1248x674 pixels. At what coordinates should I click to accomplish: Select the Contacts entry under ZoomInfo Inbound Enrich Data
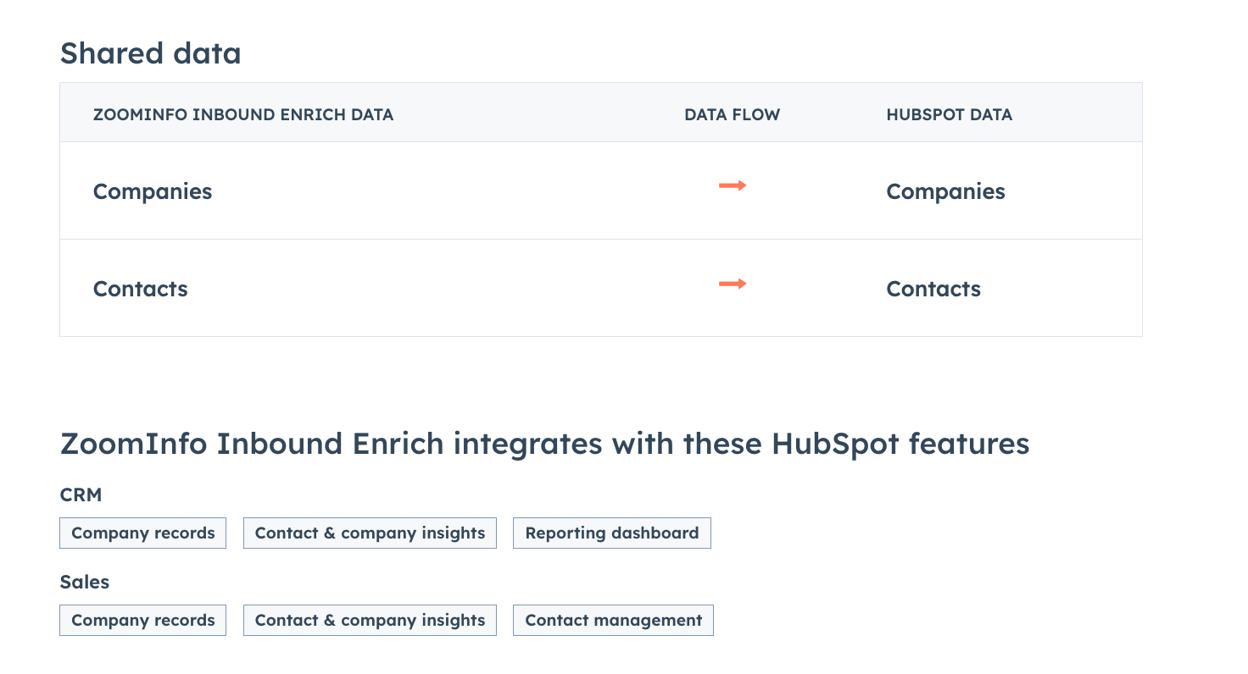point(140,289)
